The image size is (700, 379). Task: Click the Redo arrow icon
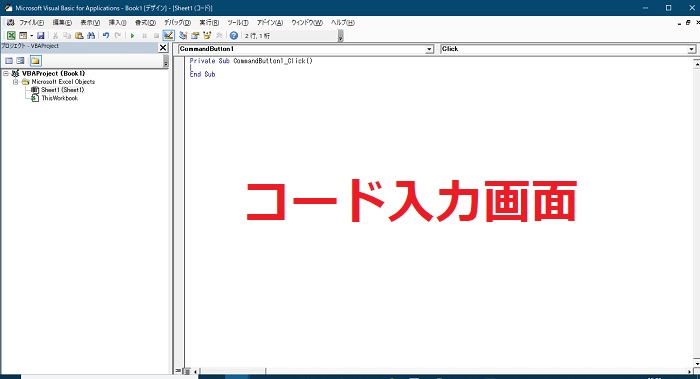117,35
